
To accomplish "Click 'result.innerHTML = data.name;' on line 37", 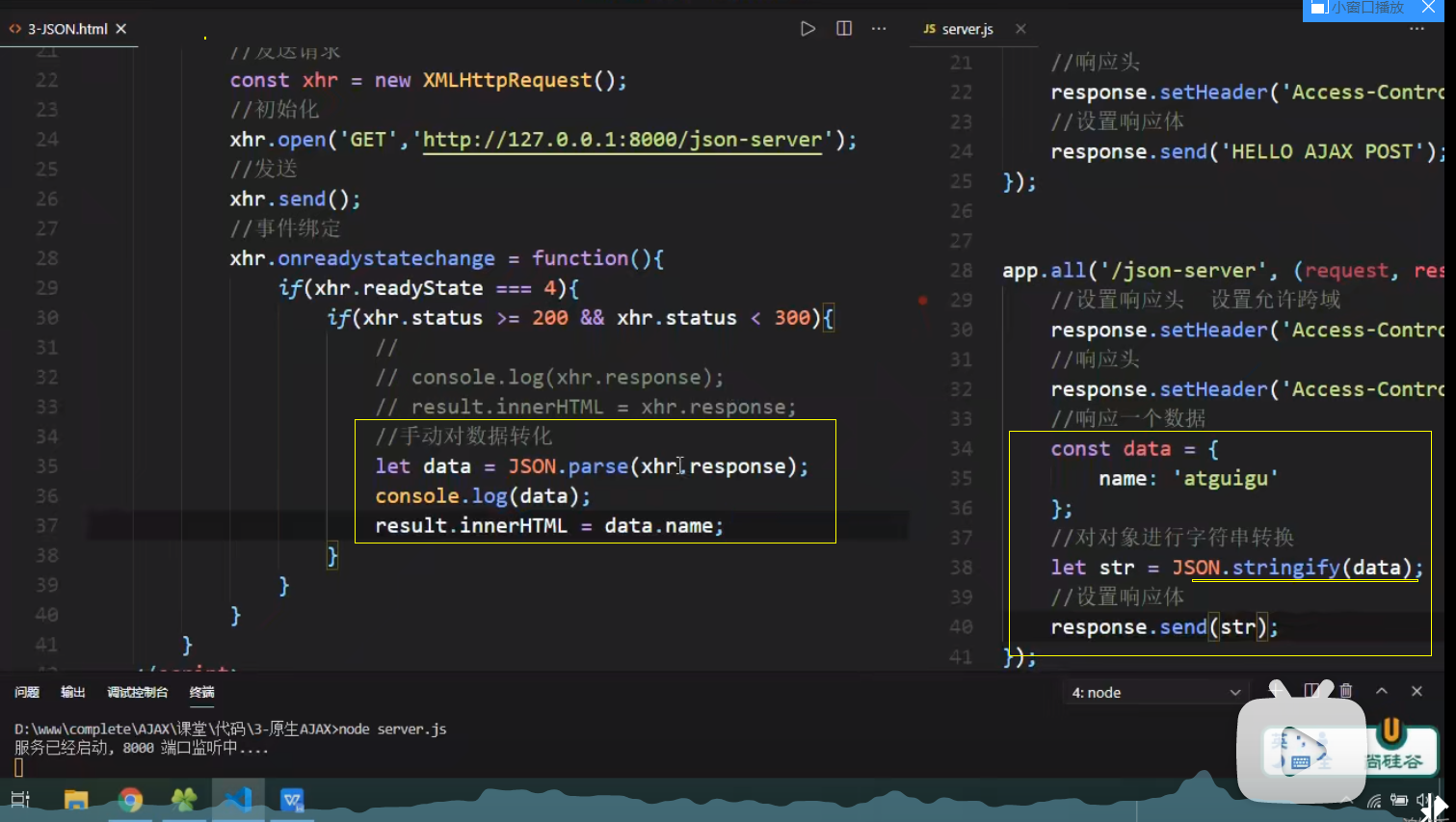I will [x=549, y=526].
